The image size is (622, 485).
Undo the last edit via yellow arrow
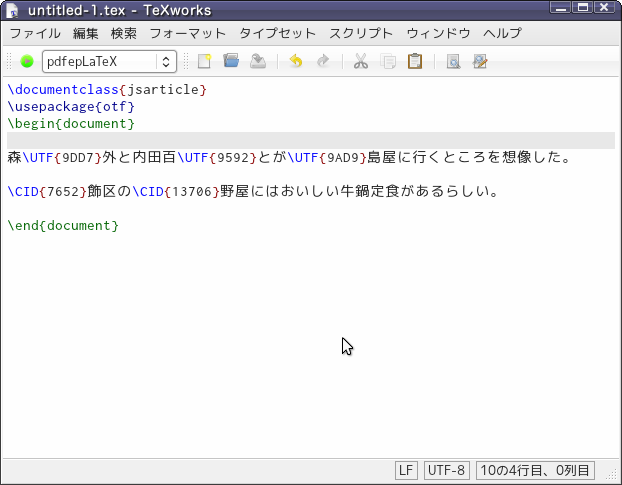click(x=296, y=61)
